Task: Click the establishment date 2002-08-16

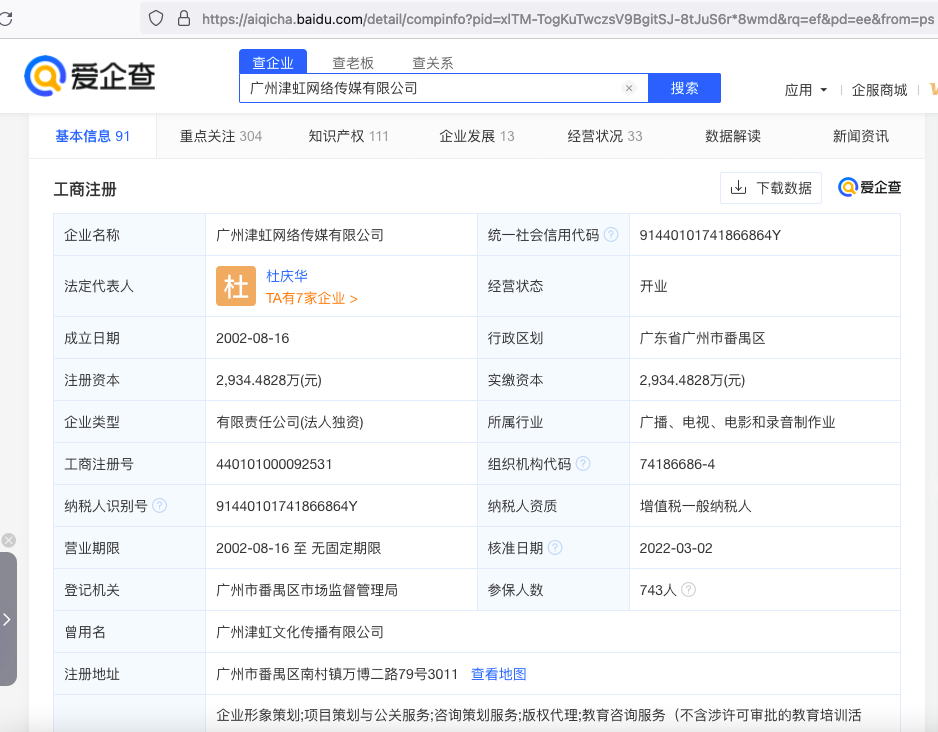Action: click(252, 338)
